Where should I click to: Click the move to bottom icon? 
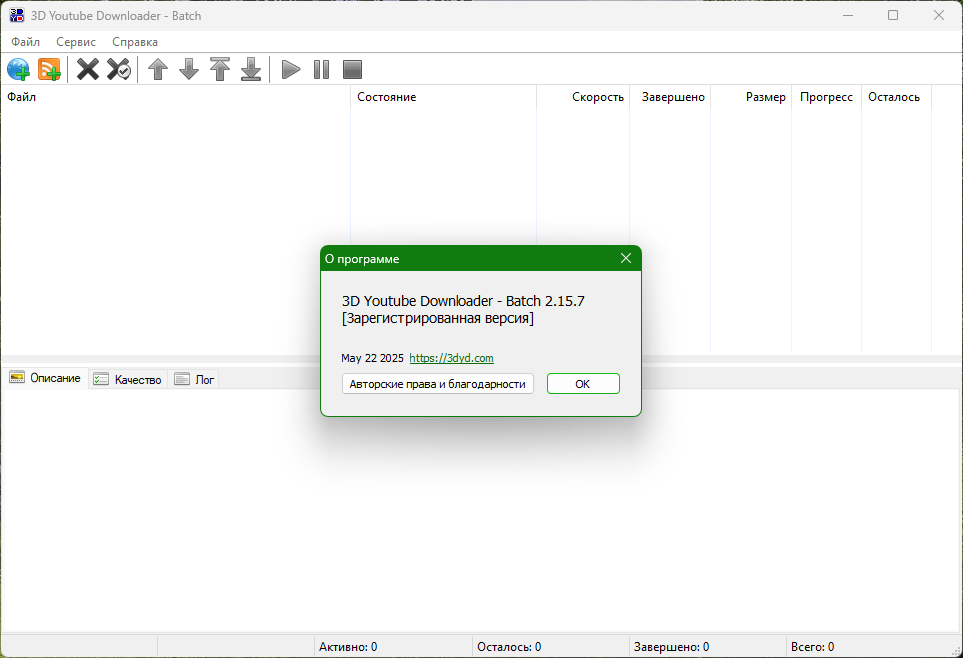pos(251,69)
